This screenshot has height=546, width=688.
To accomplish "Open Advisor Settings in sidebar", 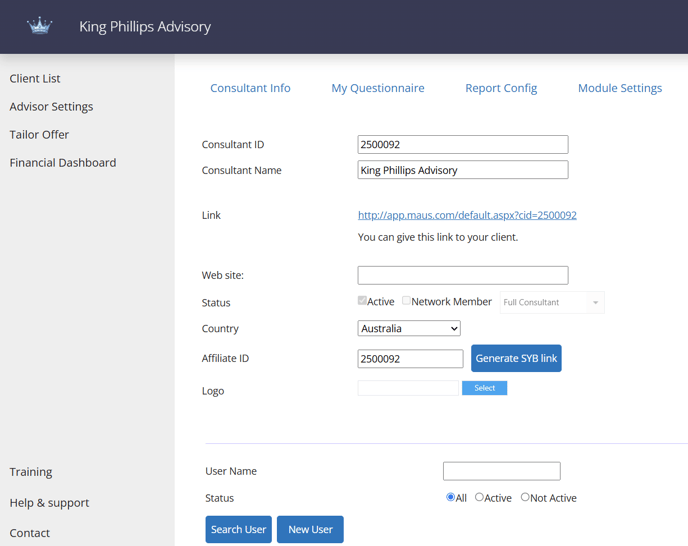I will tap(51, 107).
